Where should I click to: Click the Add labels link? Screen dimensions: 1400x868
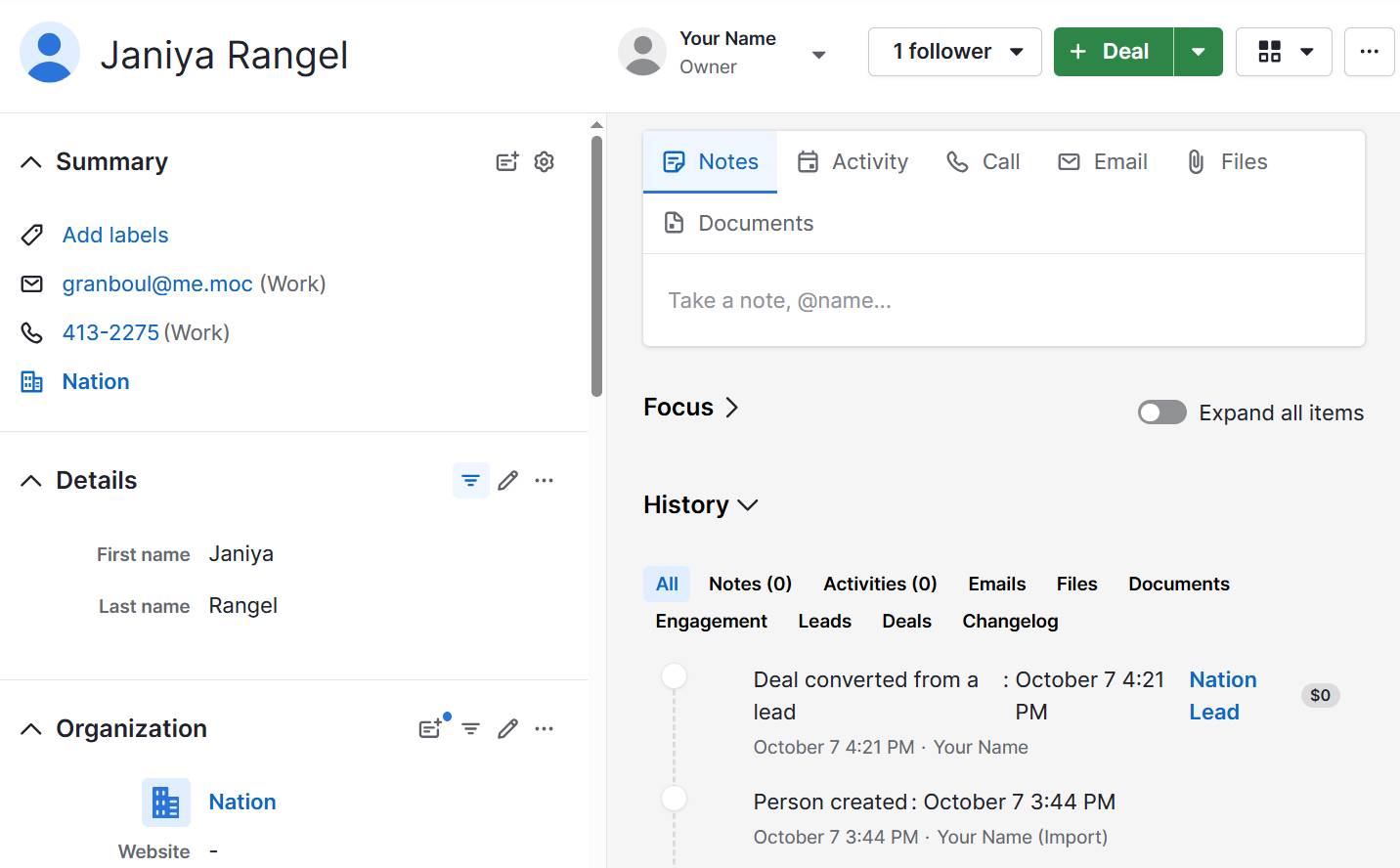pos(114,235)
